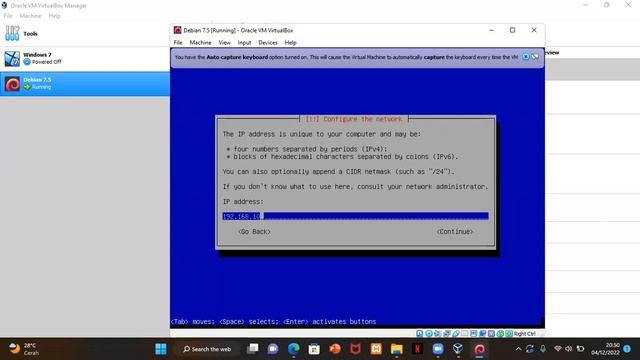Expand the hidden system tray icons
This screenshot has height=360, width=640.
coord(518,349)
